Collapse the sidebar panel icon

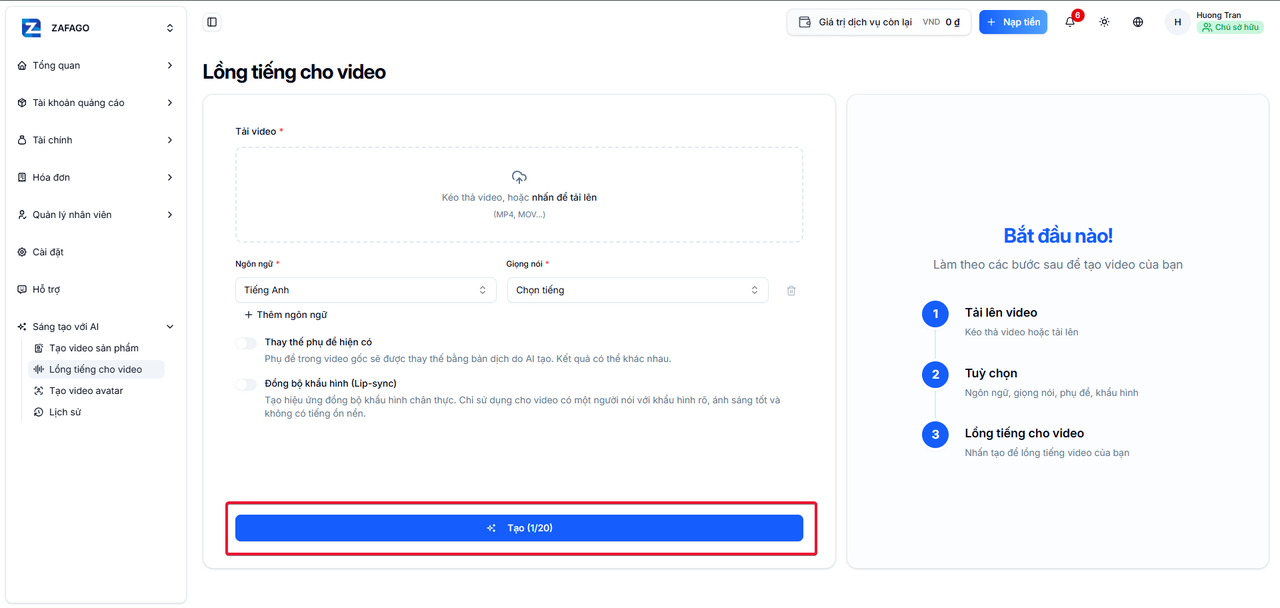point(211,22)
